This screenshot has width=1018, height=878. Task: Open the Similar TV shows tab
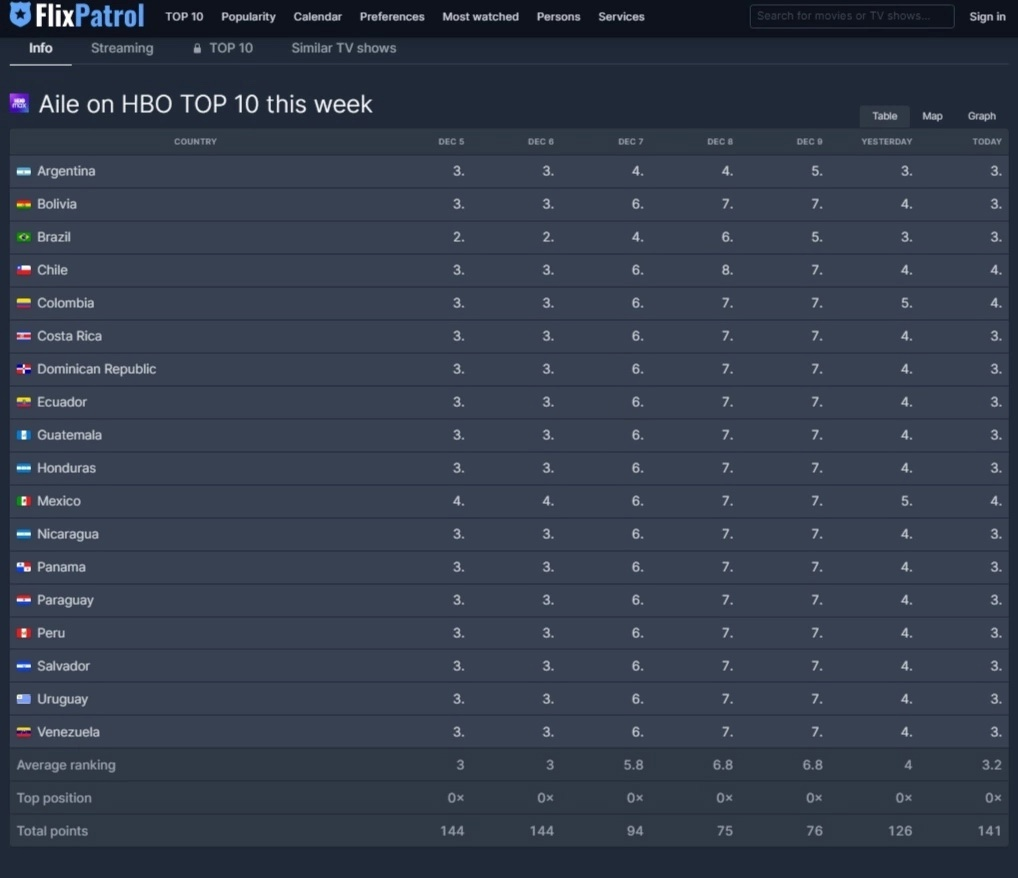(x=343, y=48)
